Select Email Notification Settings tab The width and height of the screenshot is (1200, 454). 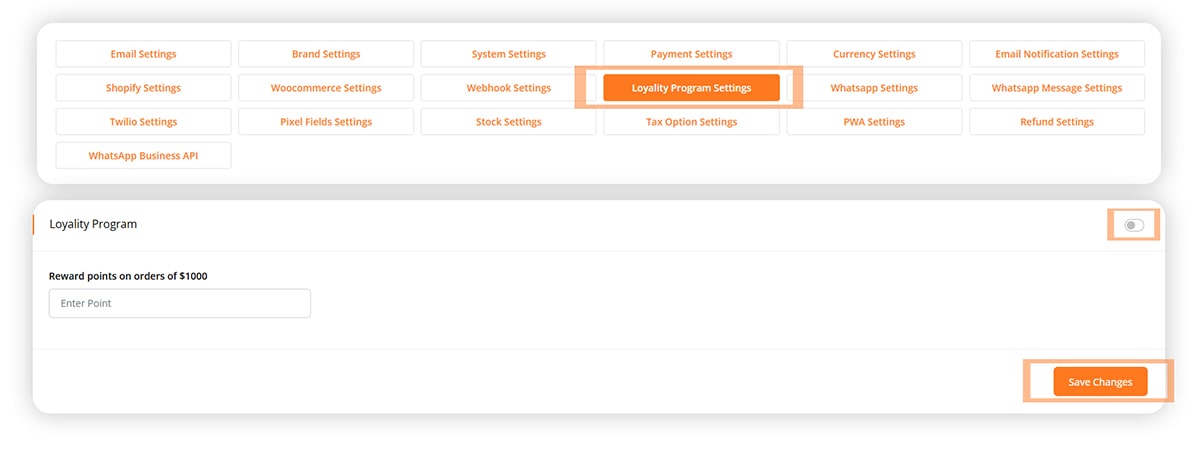click(x=1057, y=54)
